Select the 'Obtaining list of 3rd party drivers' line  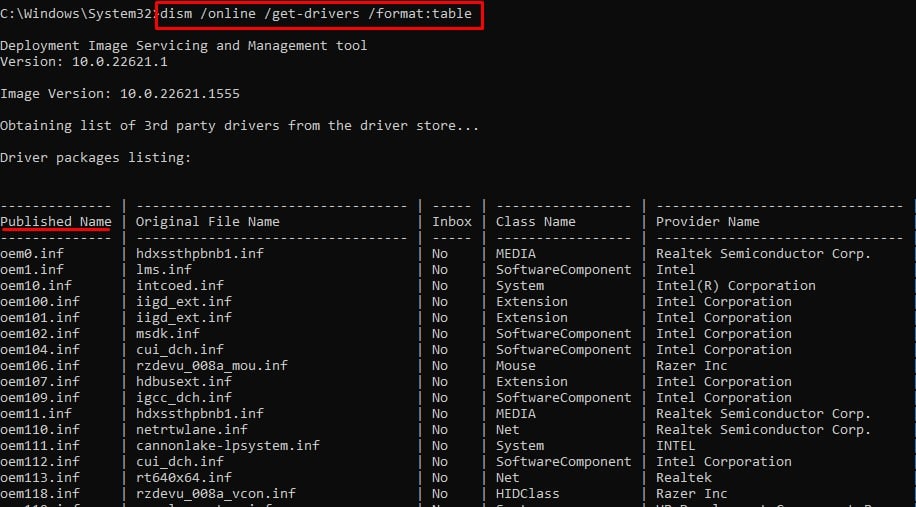coord(240,126)
